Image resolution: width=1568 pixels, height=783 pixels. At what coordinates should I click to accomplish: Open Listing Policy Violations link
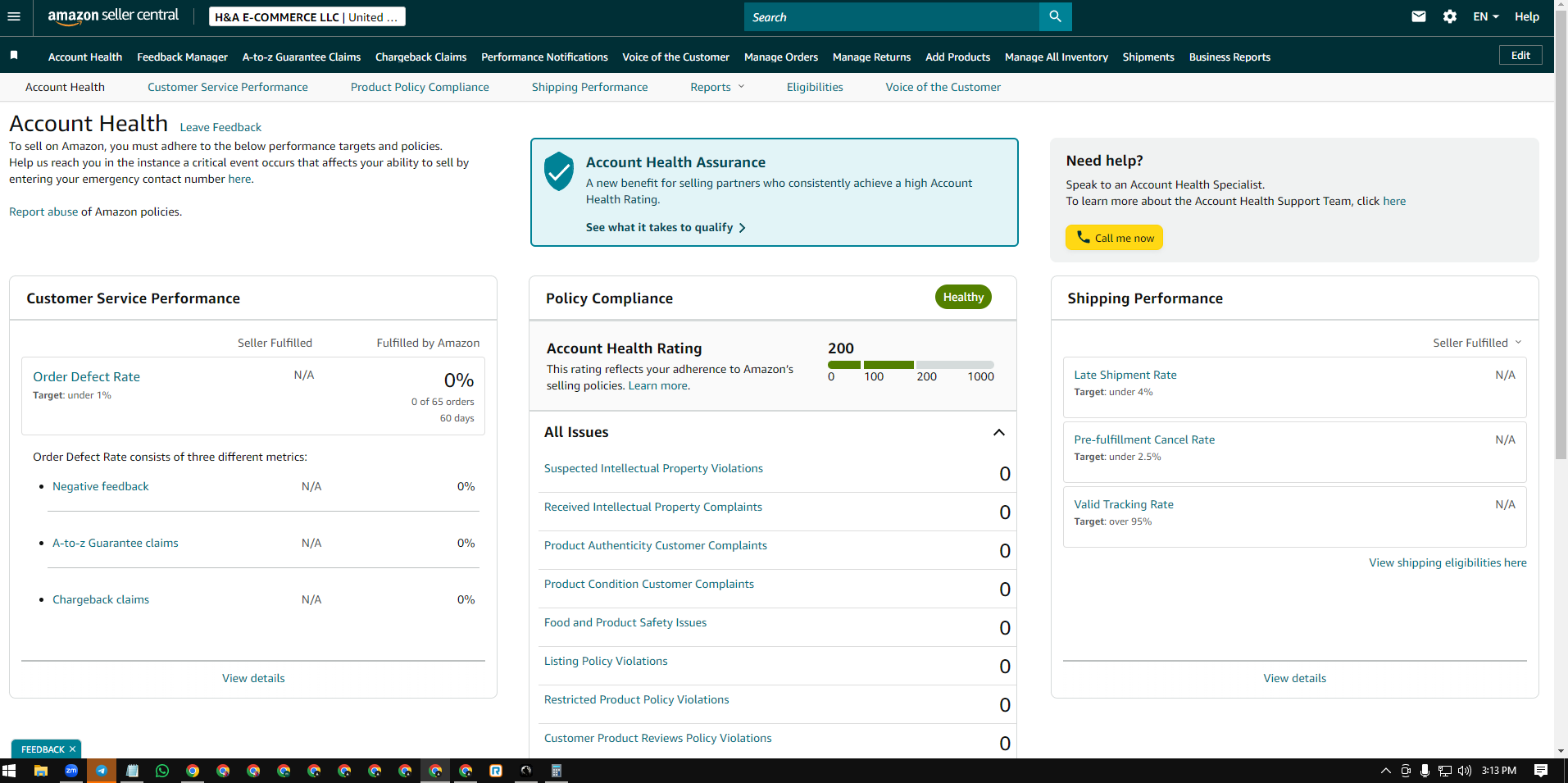click(x=606, y=661)
